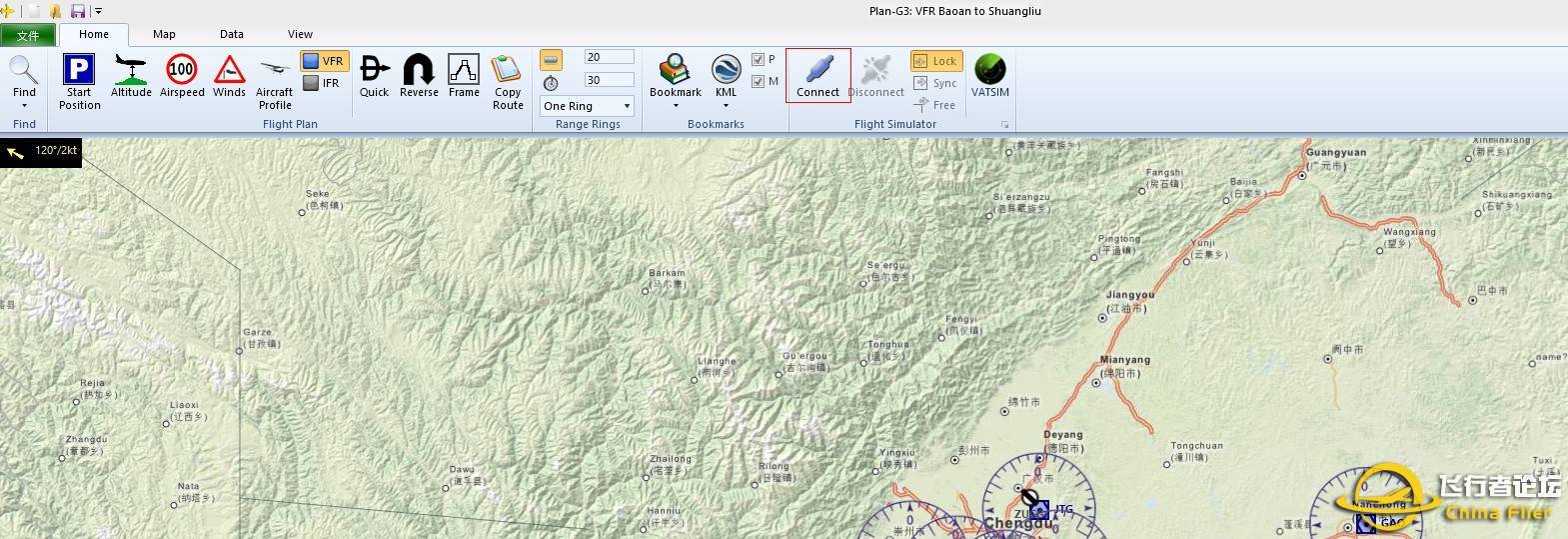Click the range ring distance field showing 20
Image resolution: width=1568 pixels, height=539 pixels.
(609, 57)
